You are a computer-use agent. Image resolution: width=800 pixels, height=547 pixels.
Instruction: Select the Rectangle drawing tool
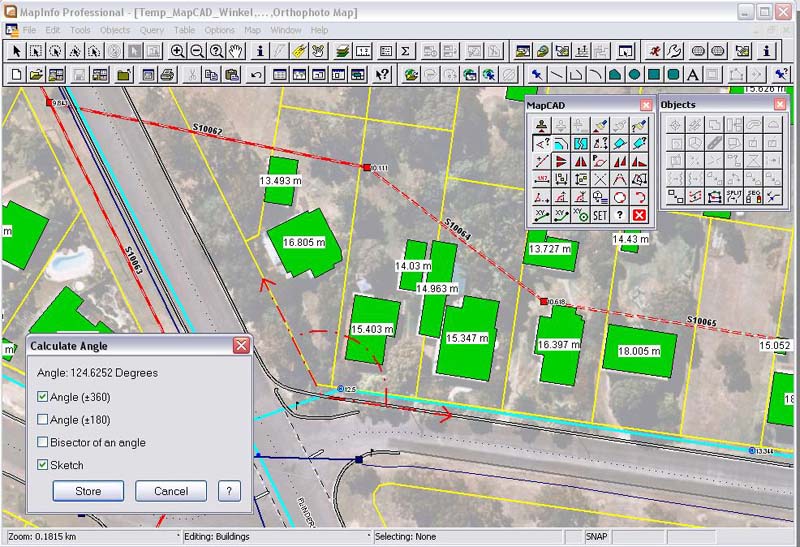pos(654,75)
